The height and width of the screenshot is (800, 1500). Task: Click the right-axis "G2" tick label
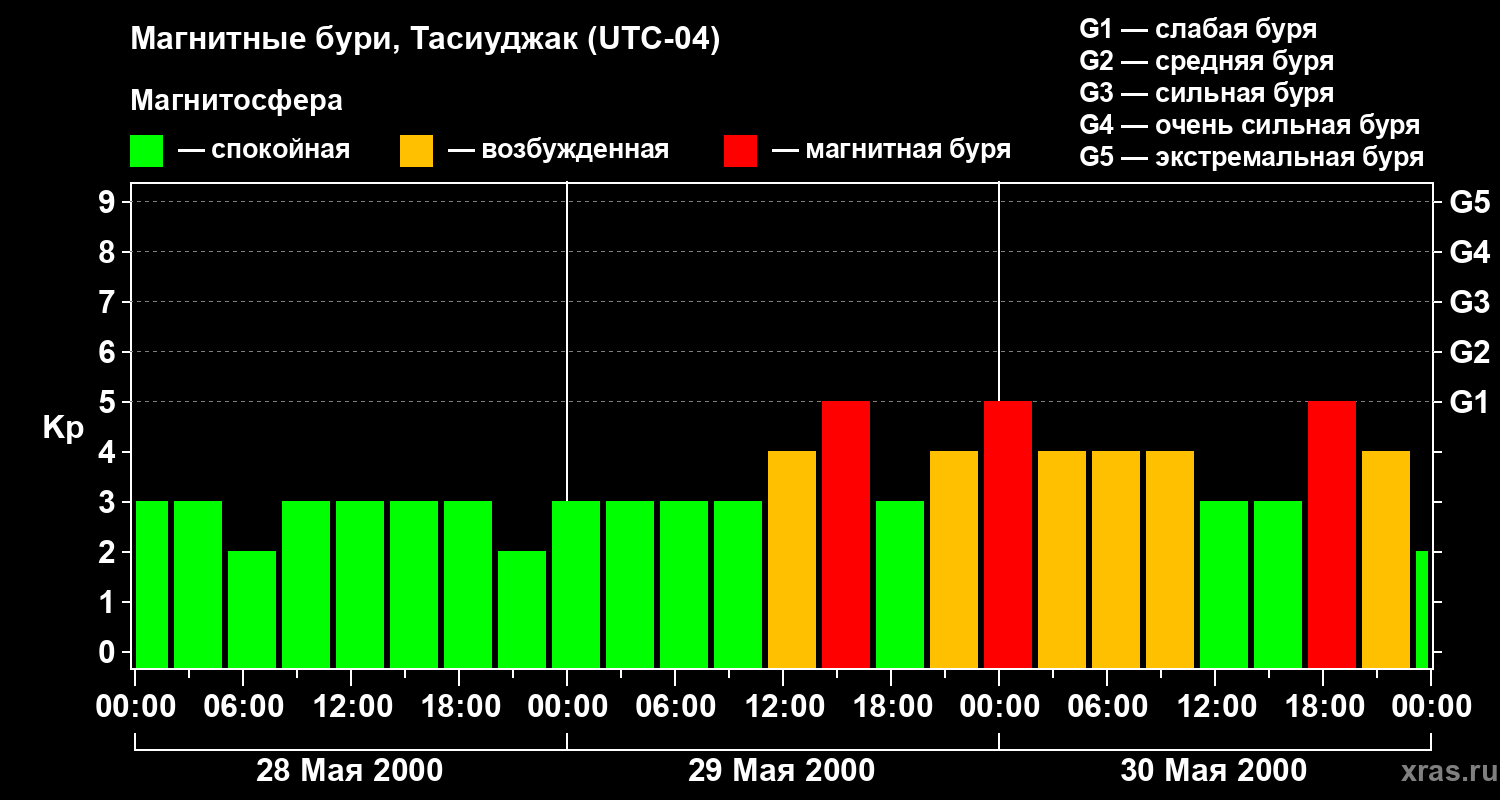tap(1469, 352)
